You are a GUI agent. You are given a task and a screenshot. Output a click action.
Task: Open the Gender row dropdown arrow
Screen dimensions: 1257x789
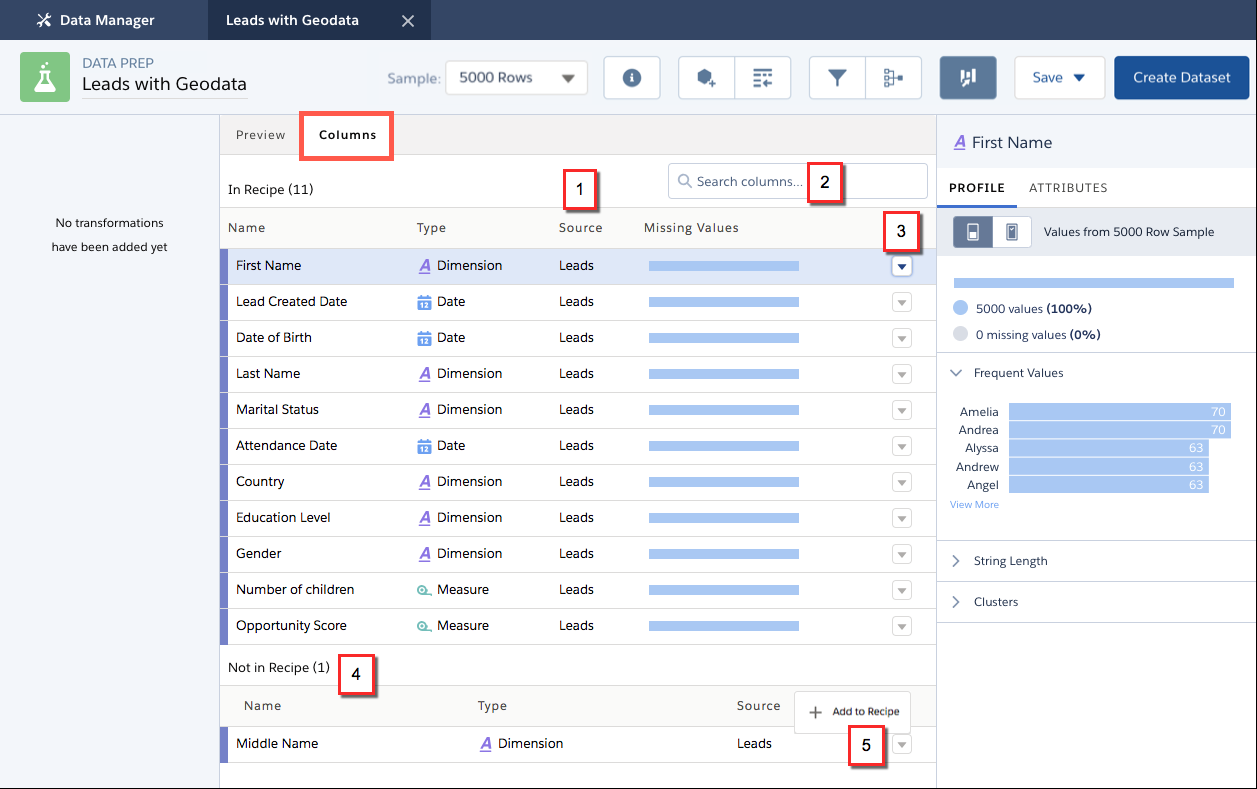pyautogui.click(x=902, y=554)
